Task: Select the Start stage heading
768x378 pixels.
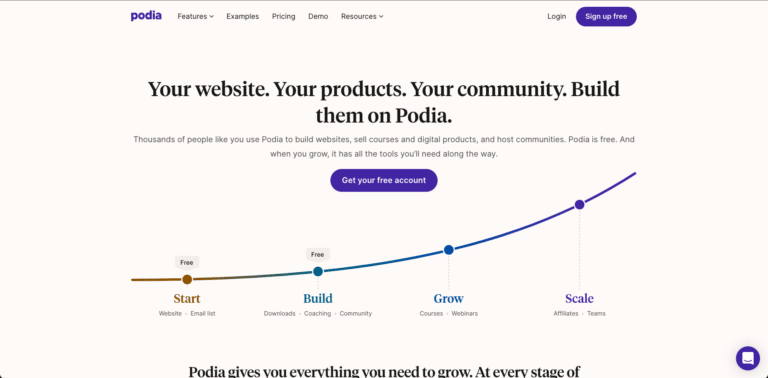Action: click(x=187, y=299)
